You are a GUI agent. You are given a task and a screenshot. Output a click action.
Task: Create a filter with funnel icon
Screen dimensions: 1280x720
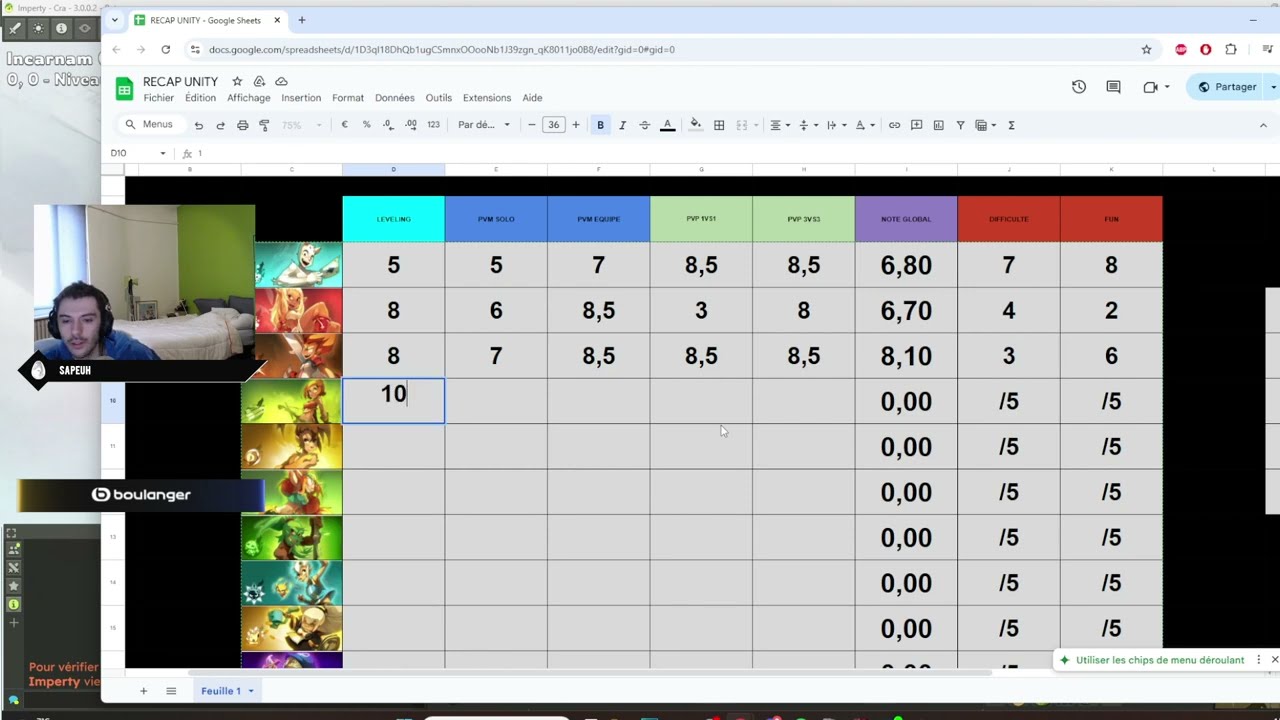pos(960,125)
